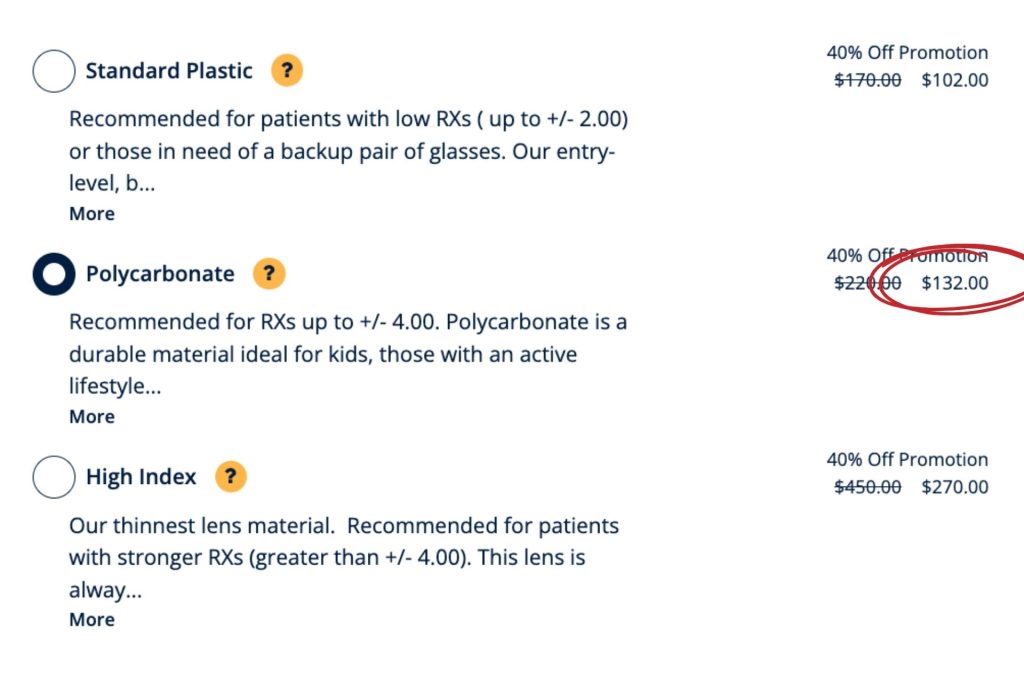The image size is (1024, 683).
Task: Click the $102.00 discounted price
Action: [954, 80]
